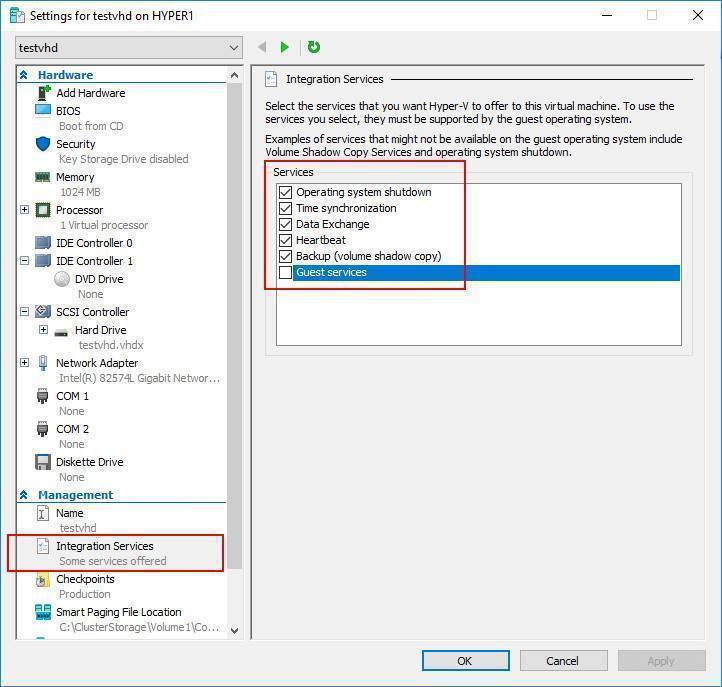The image size is (722, 687).
Task: Click the Cancel button
Action: [564, 661]
